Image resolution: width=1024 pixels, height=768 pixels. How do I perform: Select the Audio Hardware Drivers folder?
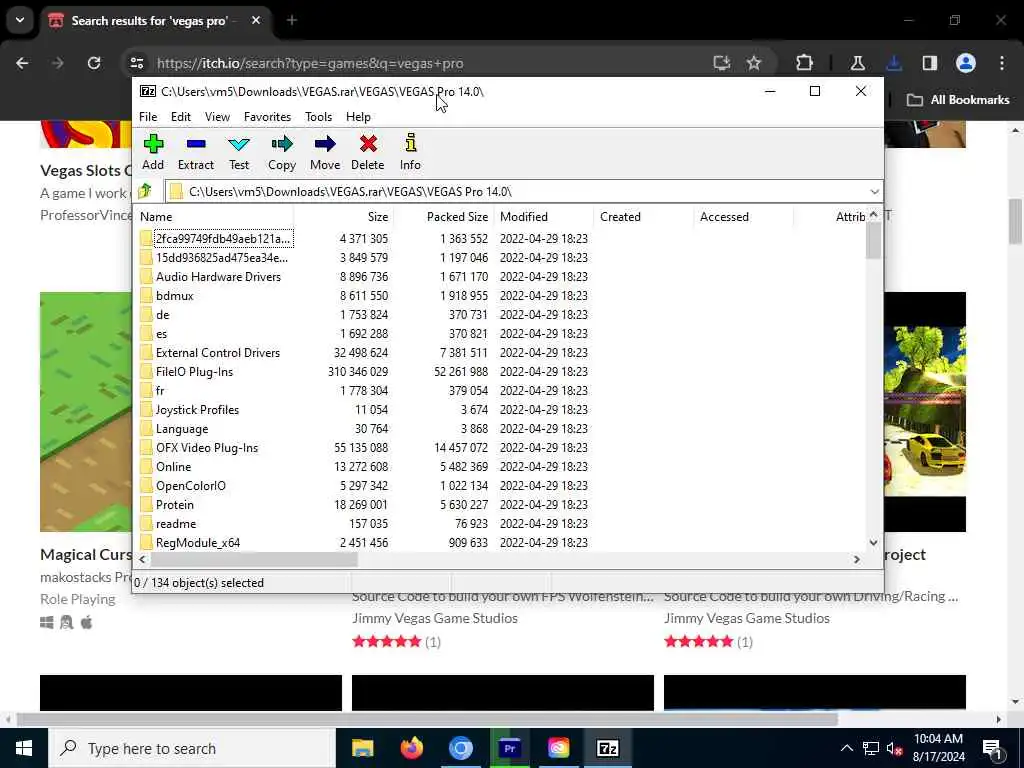click(x=218, y=277)
